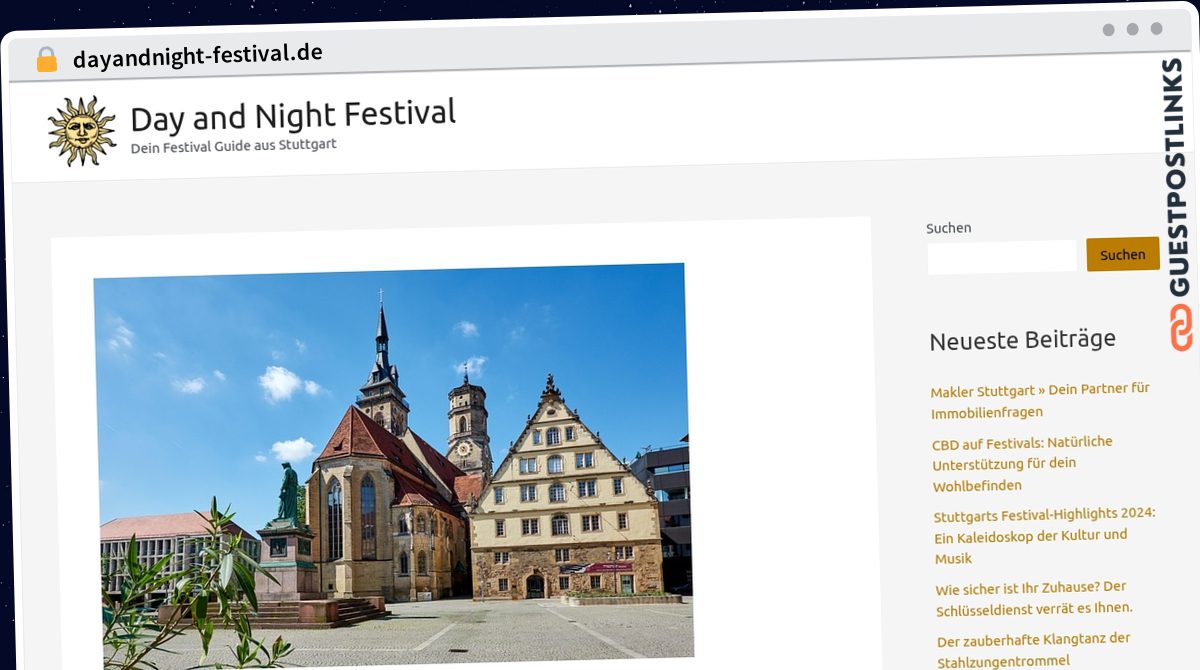Open the Klangtanz der Stahlzungentrommel post
The image size is (1200, 670).
click(1034, 649)
